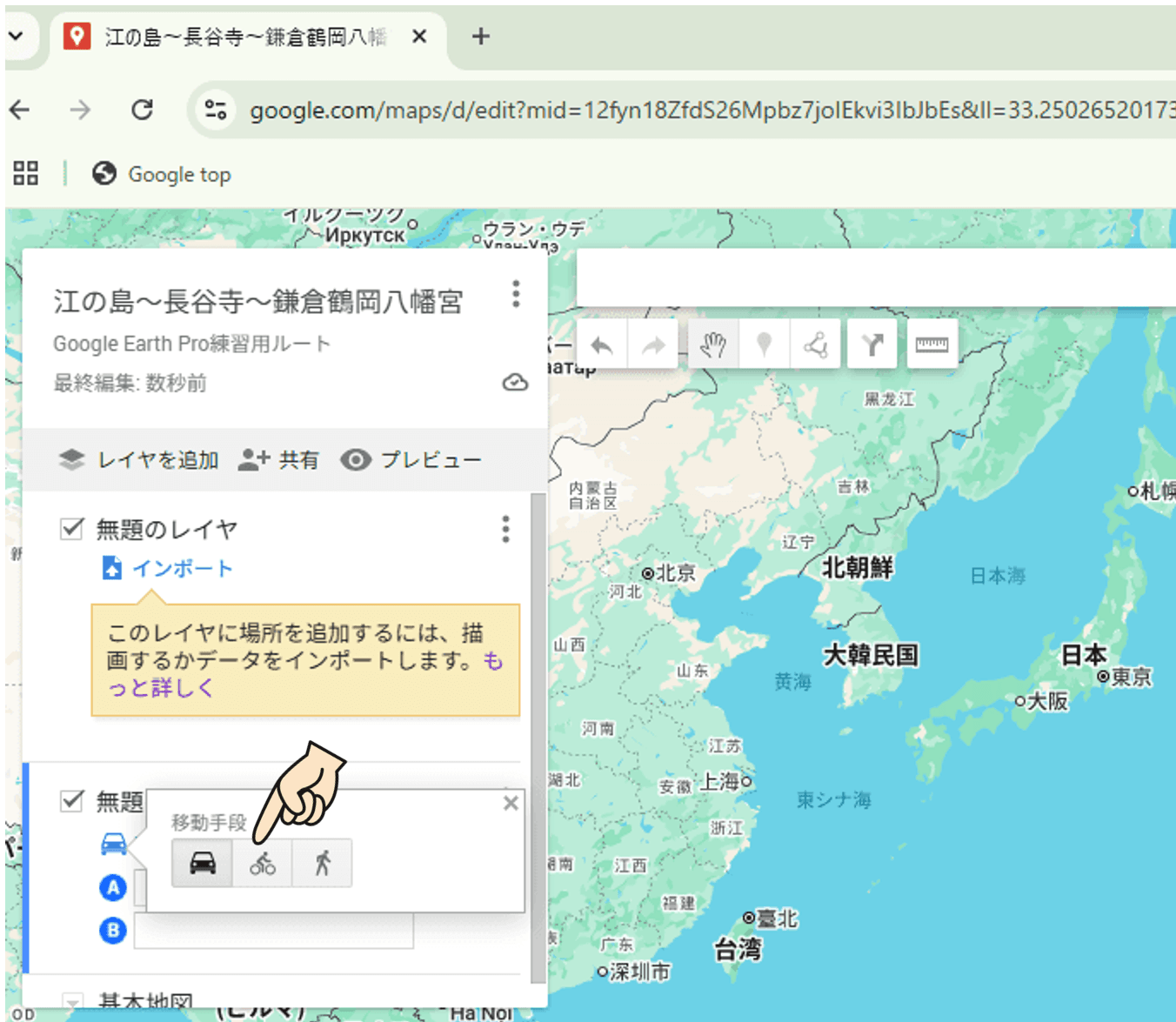1176x1022 pixels.
Task: Click レイヤを追加 button
Action: [139, 460]
